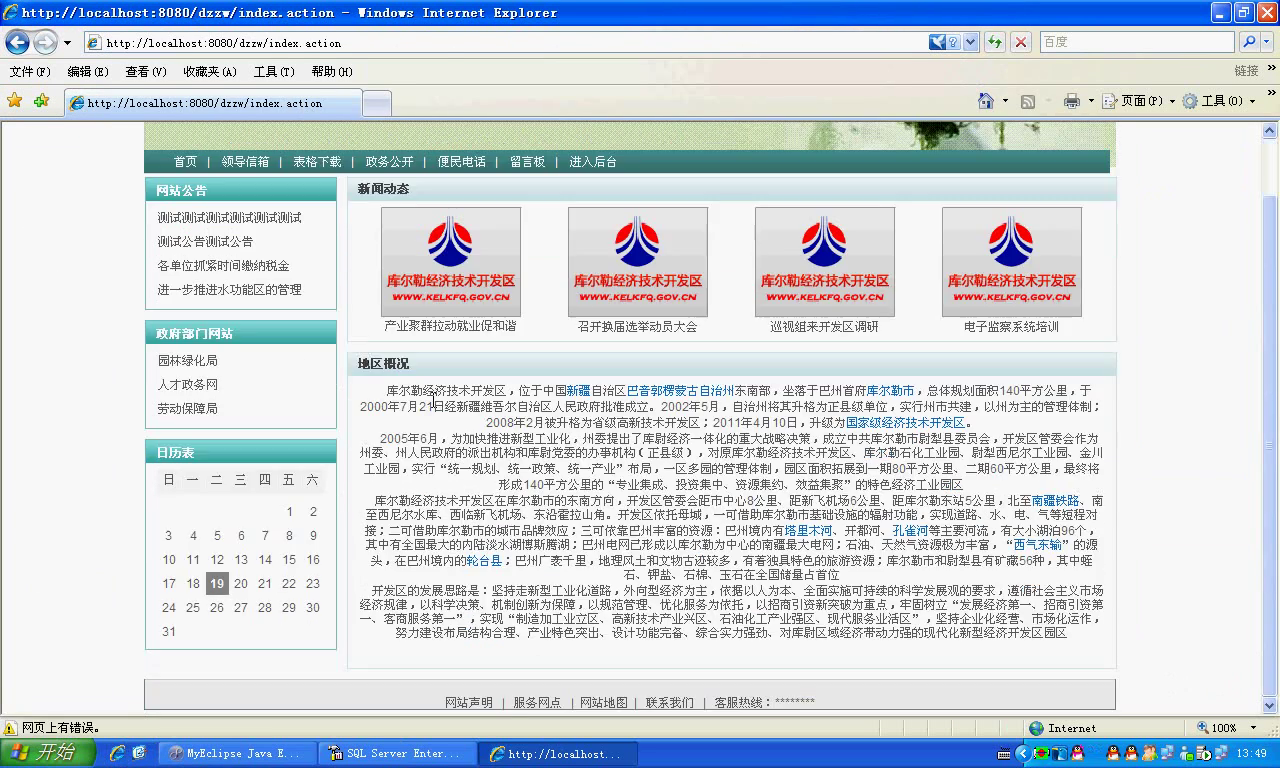Image resolution: width=1280 pixels, height=768 pixels.
Task: Click the Favorites star icon
Action: 14,101
